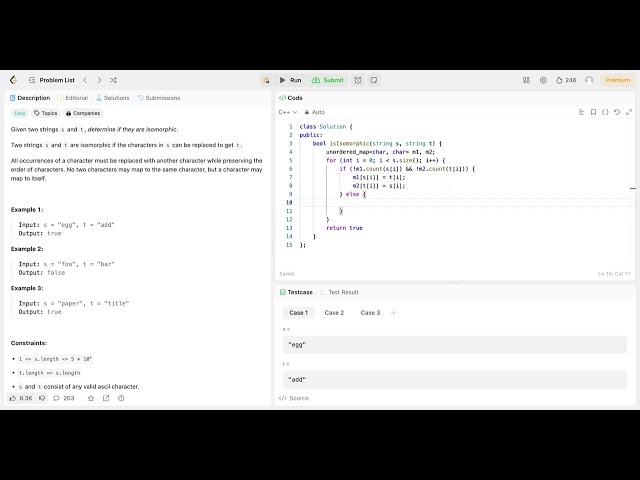The height and width of the screenshot is (480, 640).
Task: Click the bookmark icon in code editor
Action: point(593,112)
